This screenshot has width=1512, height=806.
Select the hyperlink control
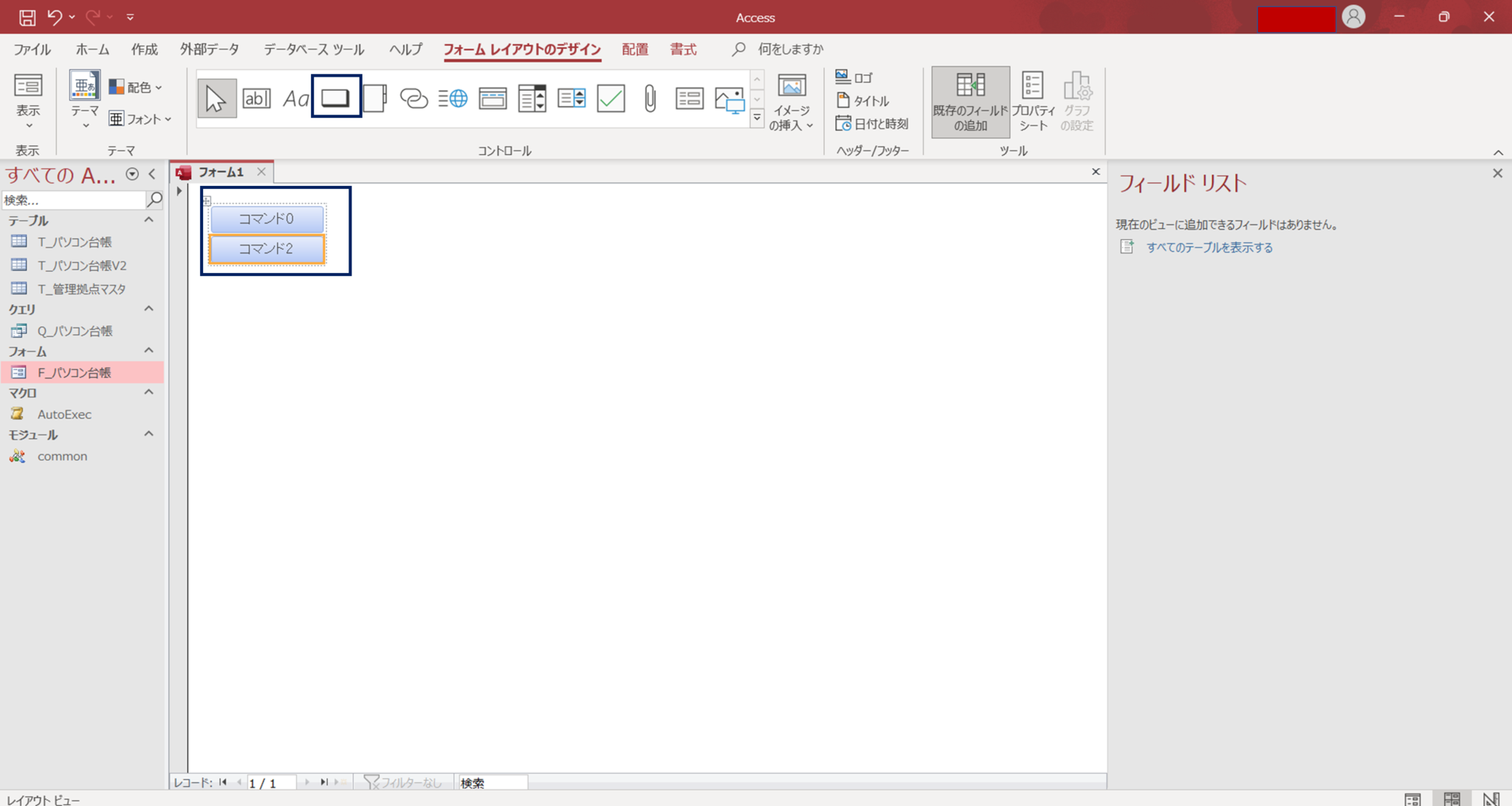(414, 97)
